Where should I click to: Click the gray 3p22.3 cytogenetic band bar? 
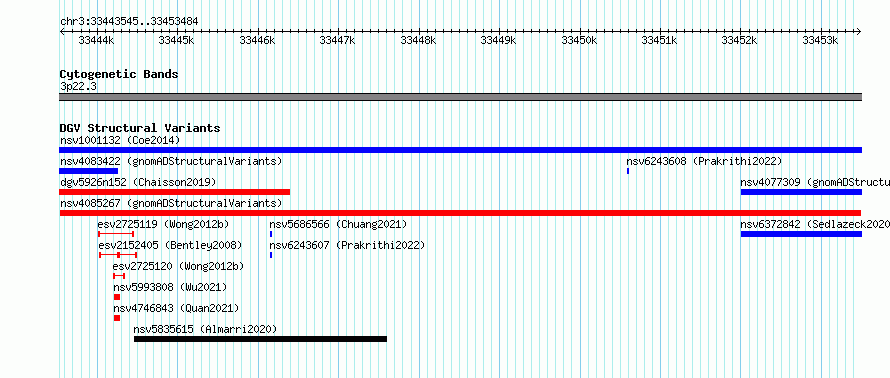[x=460, y=97]
